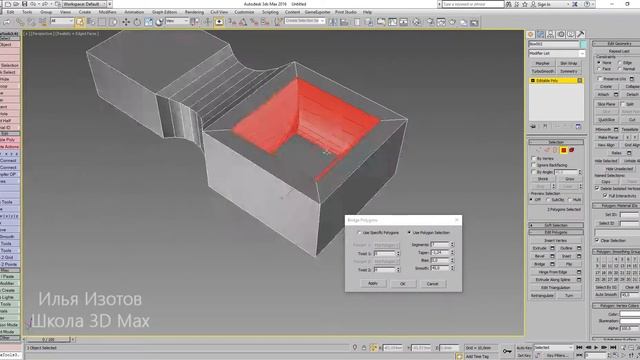
Task: Open the Utilities hammer tab
Action: 580,35
